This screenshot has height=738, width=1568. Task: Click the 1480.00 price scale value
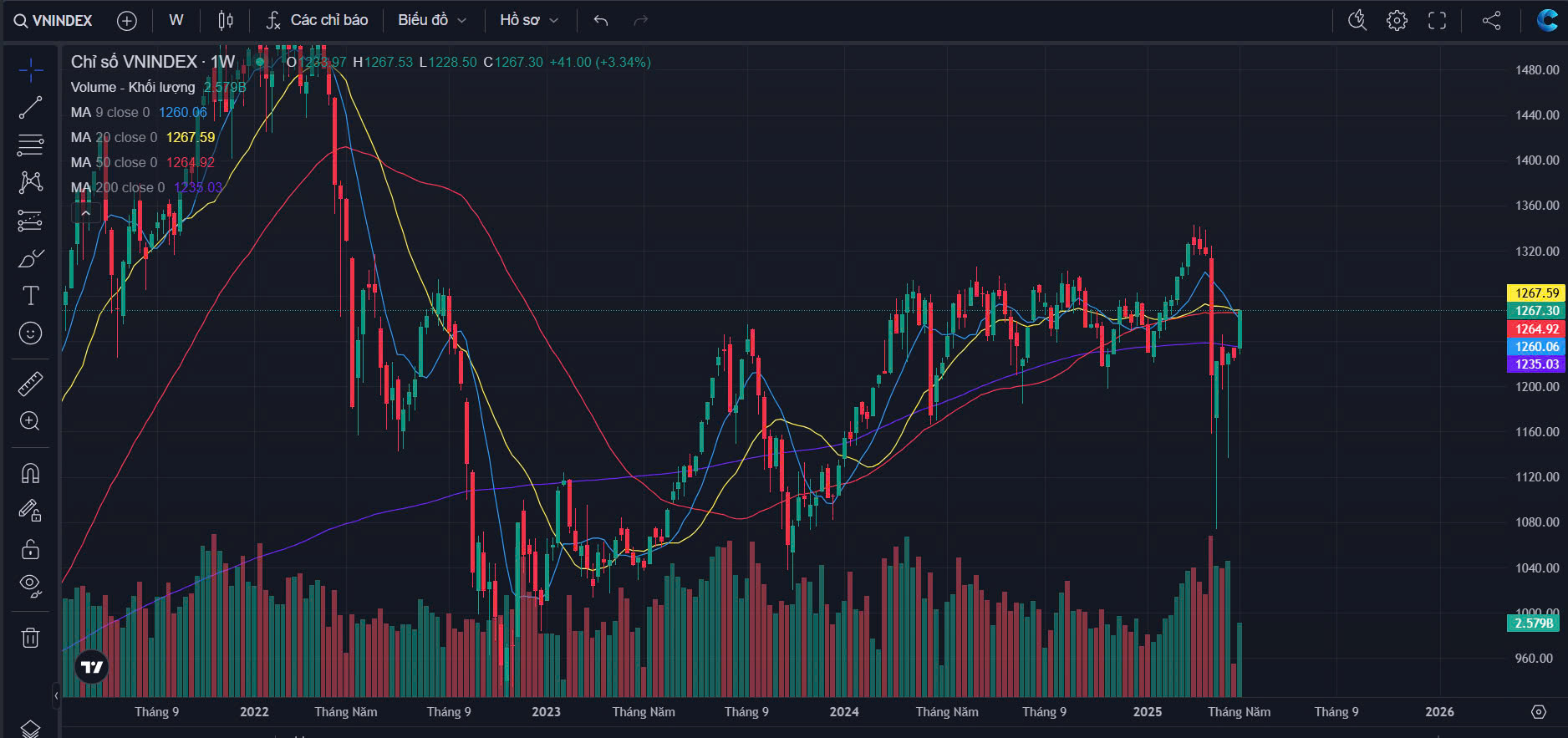pos(1537,70)
